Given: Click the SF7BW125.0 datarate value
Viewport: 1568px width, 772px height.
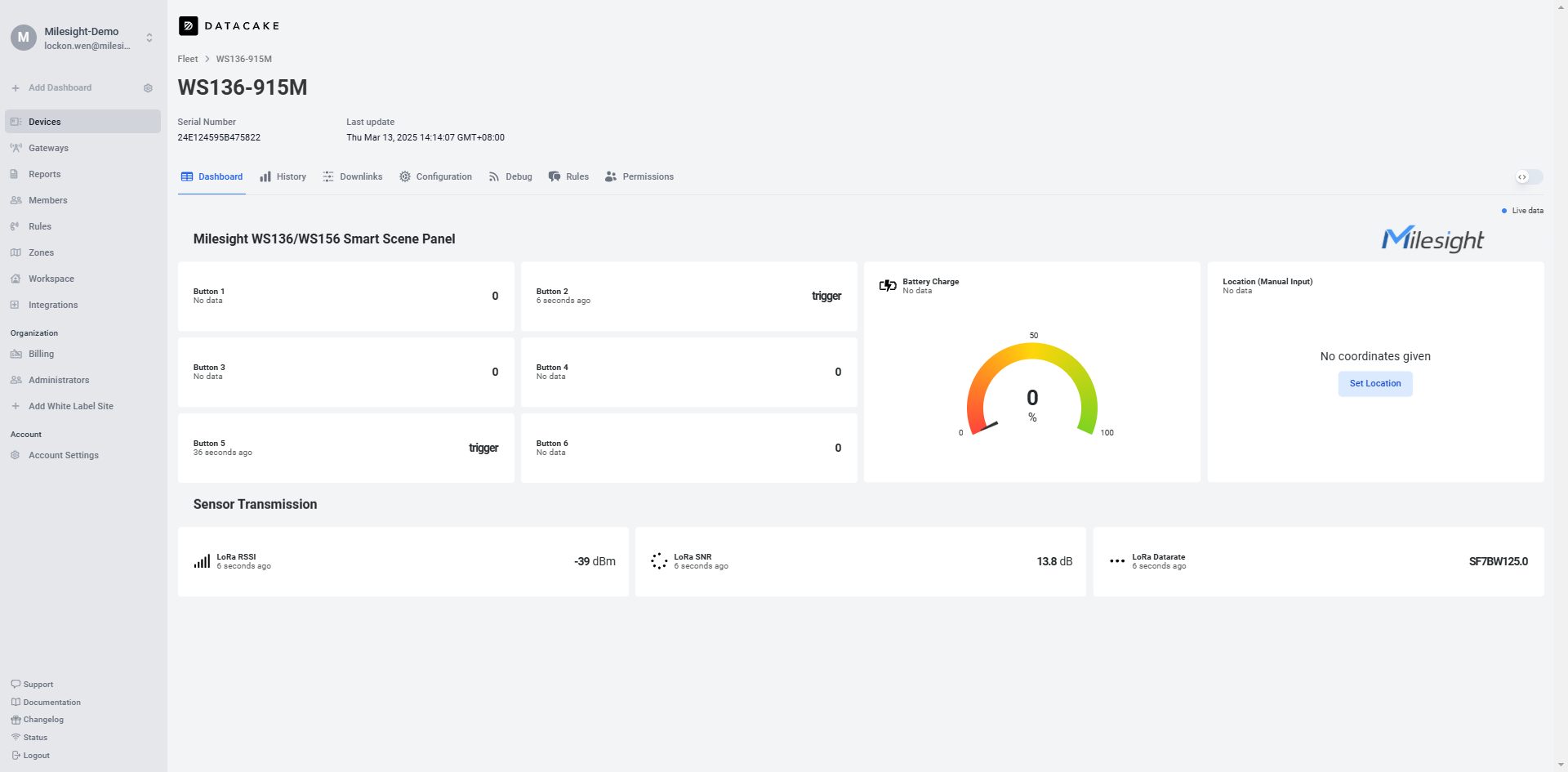Looking at the screenshot, I should tap(1499, 561).
